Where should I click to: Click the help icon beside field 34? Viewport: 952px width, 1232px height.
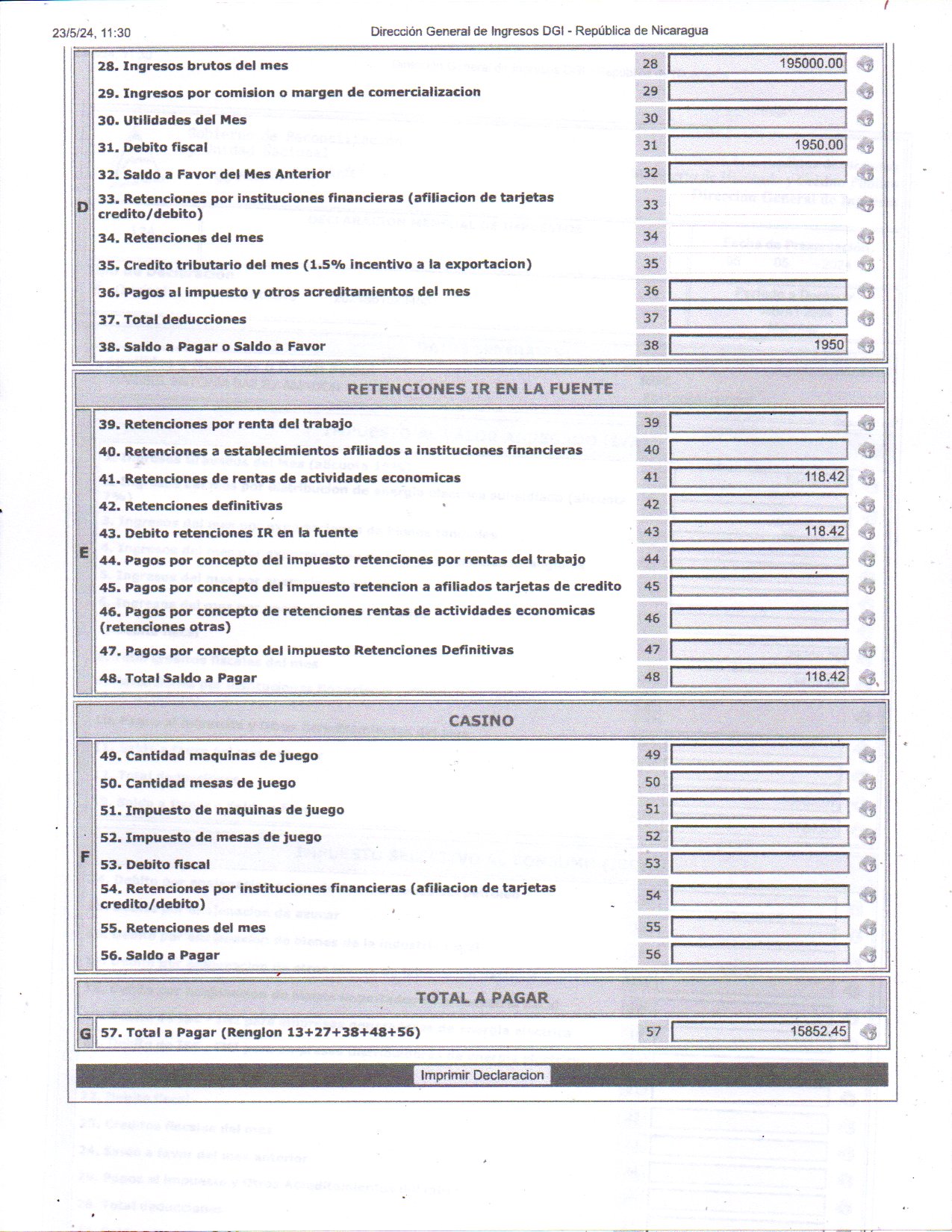(865, 237)
